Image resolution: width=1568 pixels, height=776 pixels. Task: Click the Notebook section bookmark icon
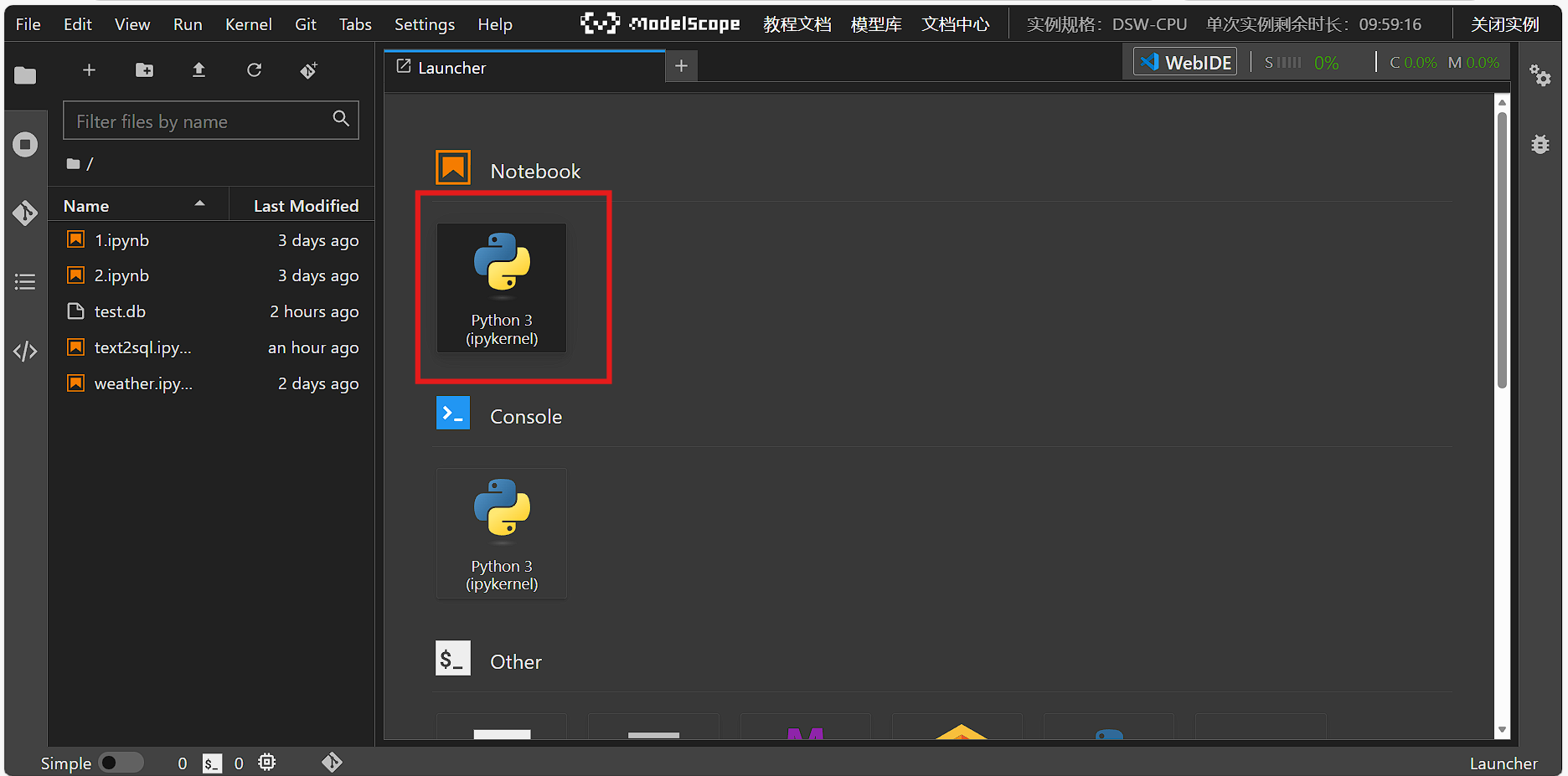453,167
